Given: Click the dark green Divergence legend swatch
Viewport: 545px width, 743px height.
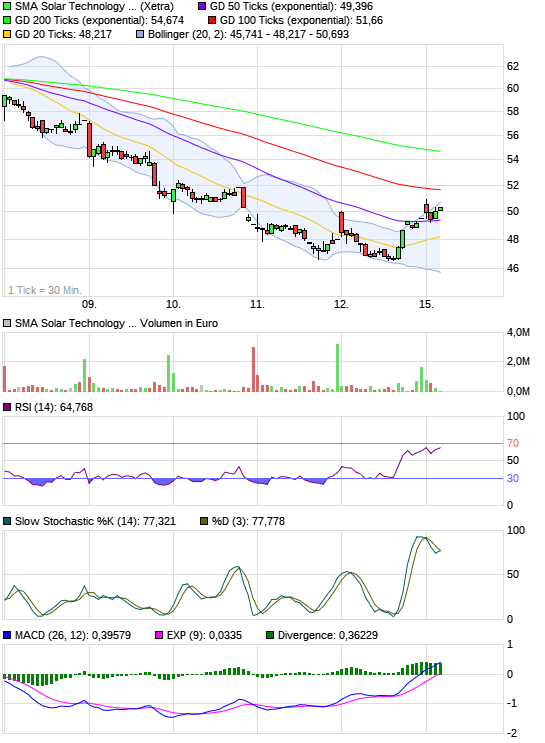Looking at the screenshot, I should click(x=270, y=635).
